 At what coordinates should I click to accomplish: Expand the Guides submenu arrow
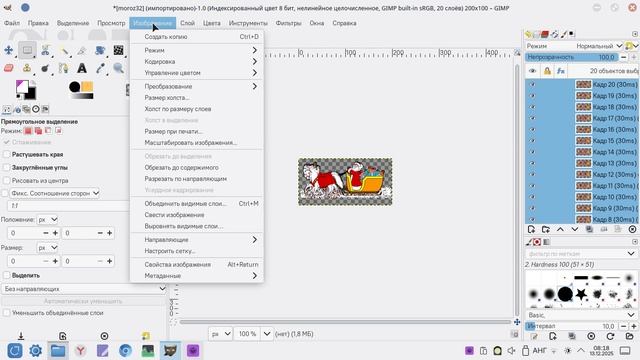pyautogui.click(x=254, y=240)
